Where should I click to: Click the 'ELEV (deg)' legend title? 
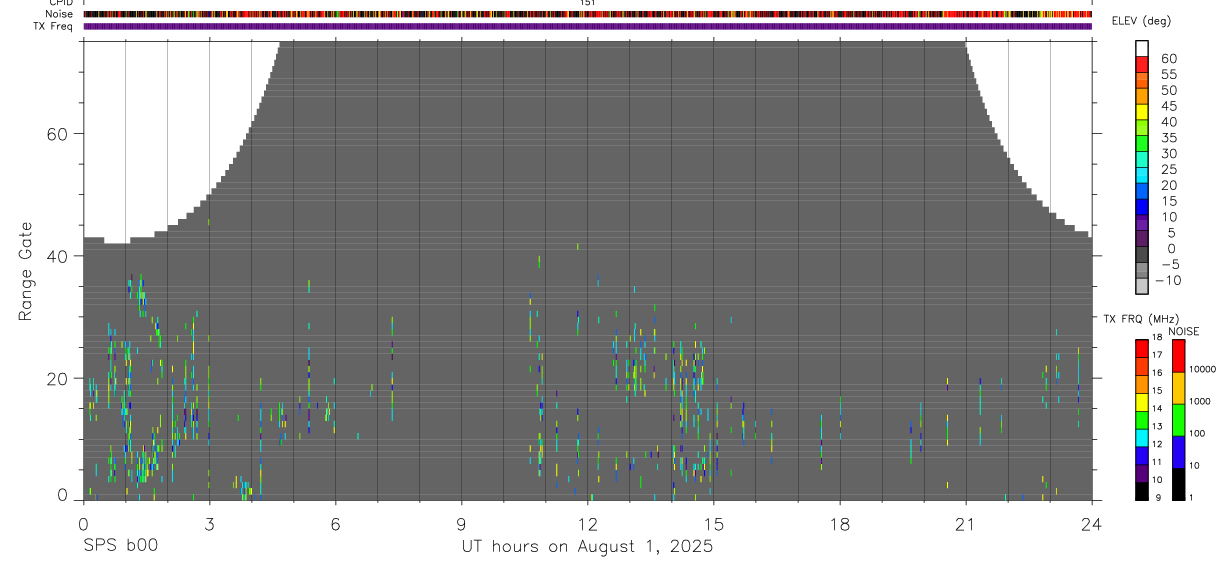click(1141, 21)
